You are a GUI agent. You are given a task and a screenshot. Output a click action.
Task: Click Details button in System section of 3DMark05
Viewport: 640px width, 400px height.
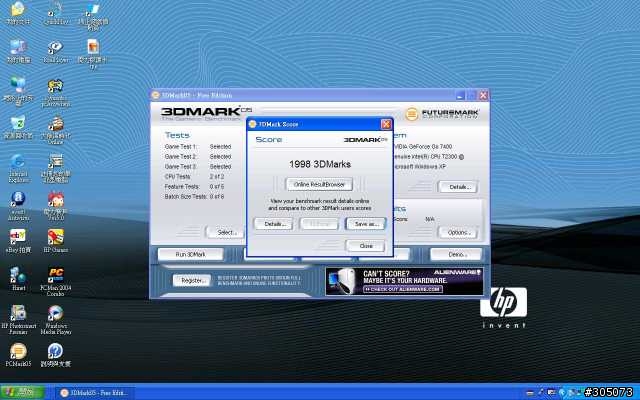[x=458, y=187]
